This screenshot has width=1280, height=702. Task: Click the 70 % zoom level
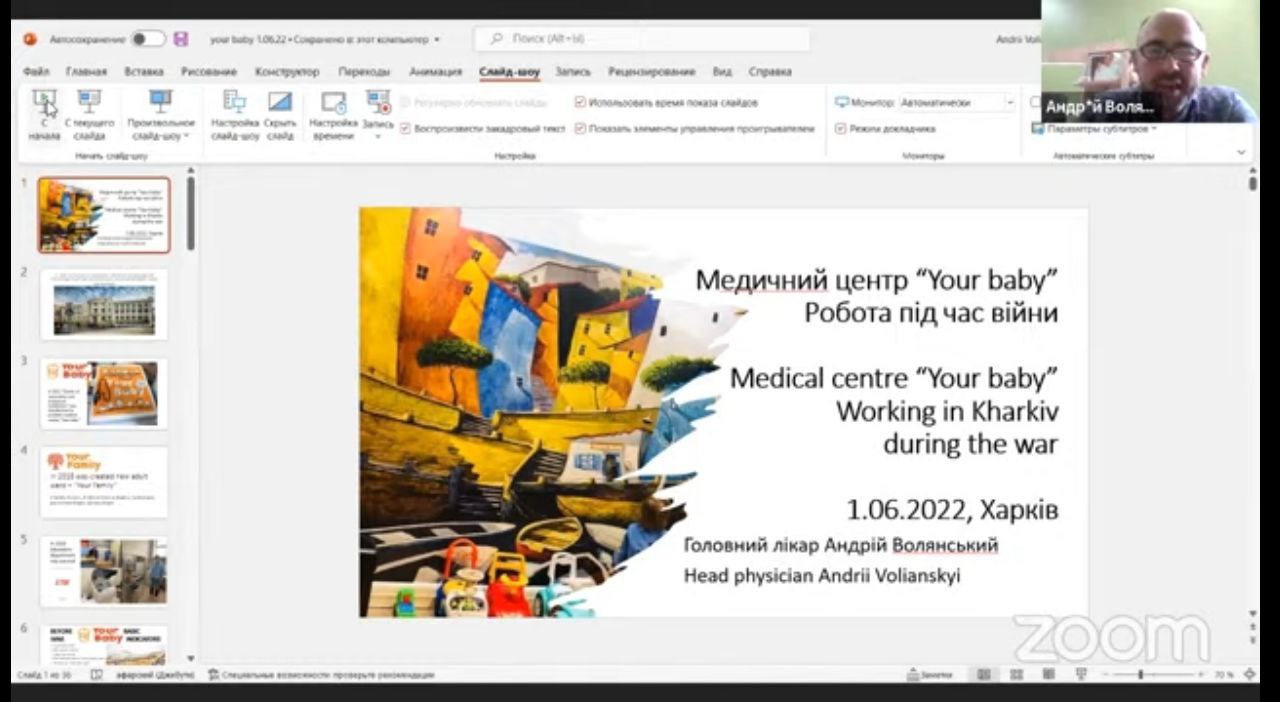tap(1224, 675)
